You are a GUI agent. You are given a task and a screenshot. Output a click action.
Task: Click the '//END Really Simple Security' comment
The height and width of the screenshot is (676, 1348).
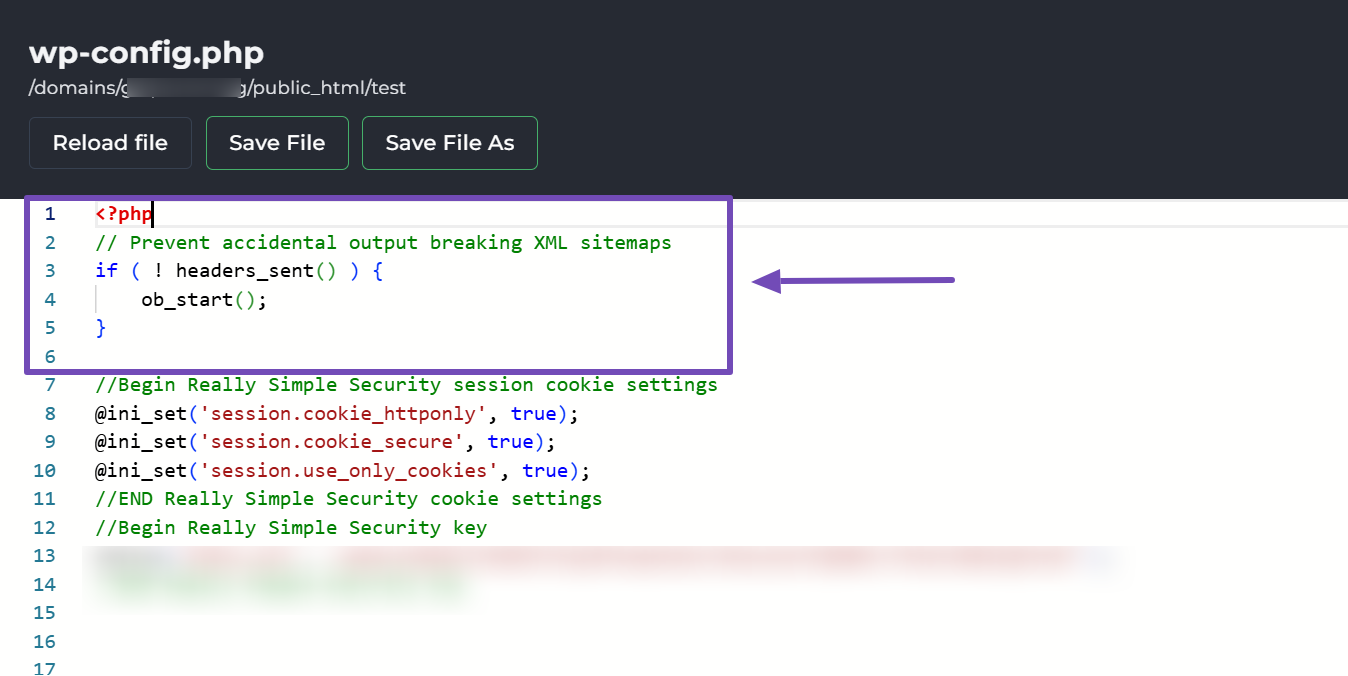point(348,499)
